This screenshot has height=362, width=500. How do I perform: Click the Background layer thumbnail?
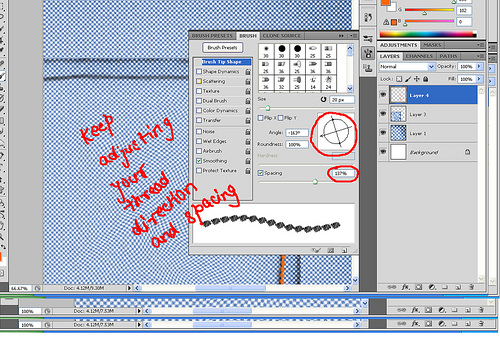[x=398, y=152]
